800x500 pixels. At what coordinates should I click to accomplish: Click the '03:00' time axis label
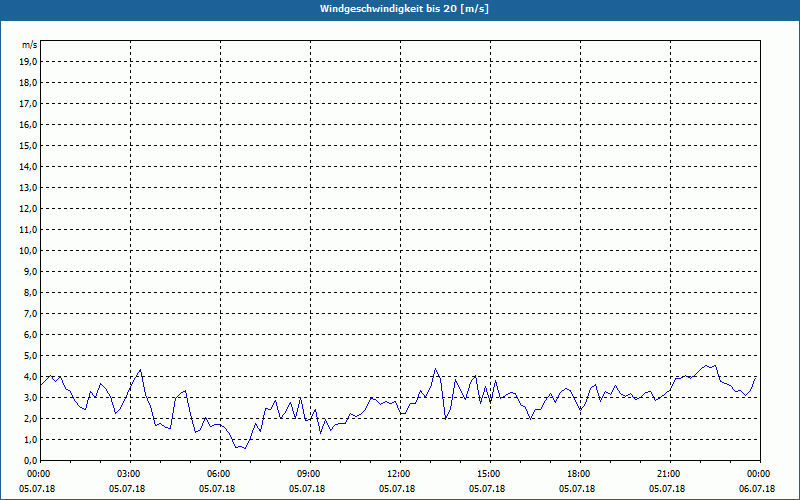coord(131,473)
